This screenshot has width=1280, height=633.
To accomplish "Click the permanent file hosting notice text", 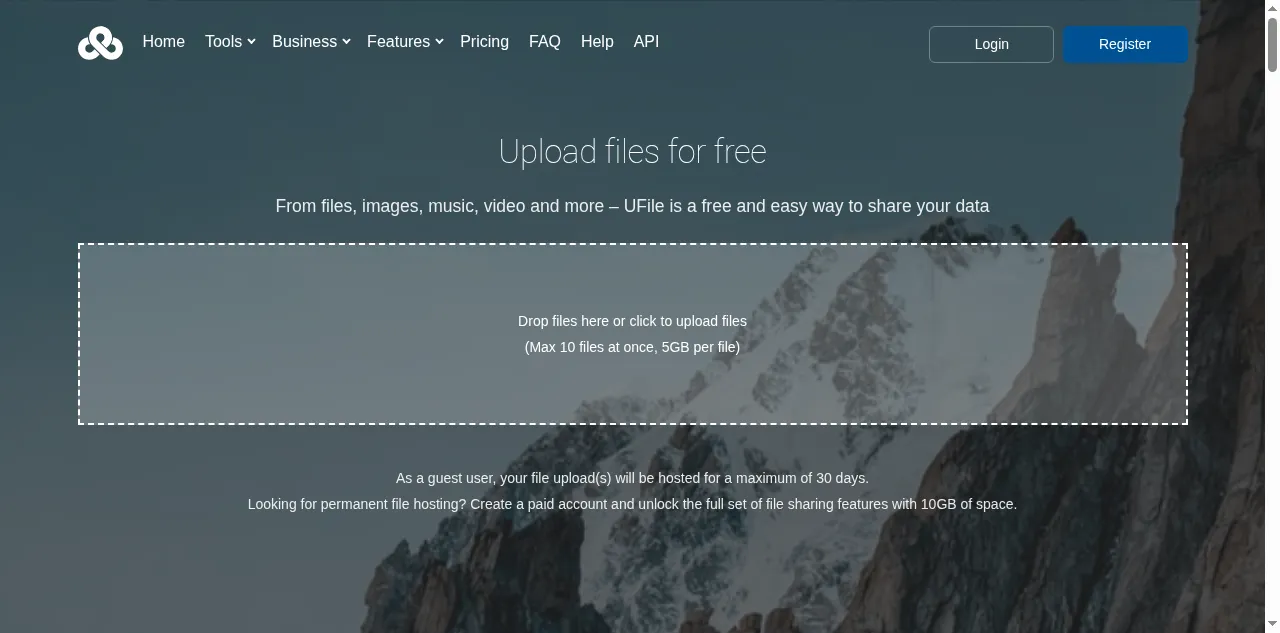I will coord(633,504).
